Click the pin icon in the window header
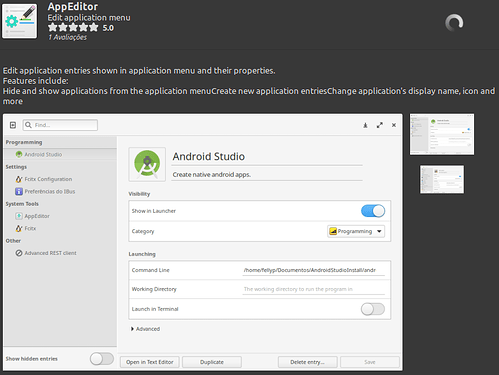The width and height of the screenshot is (499, 375). [365, 125]
